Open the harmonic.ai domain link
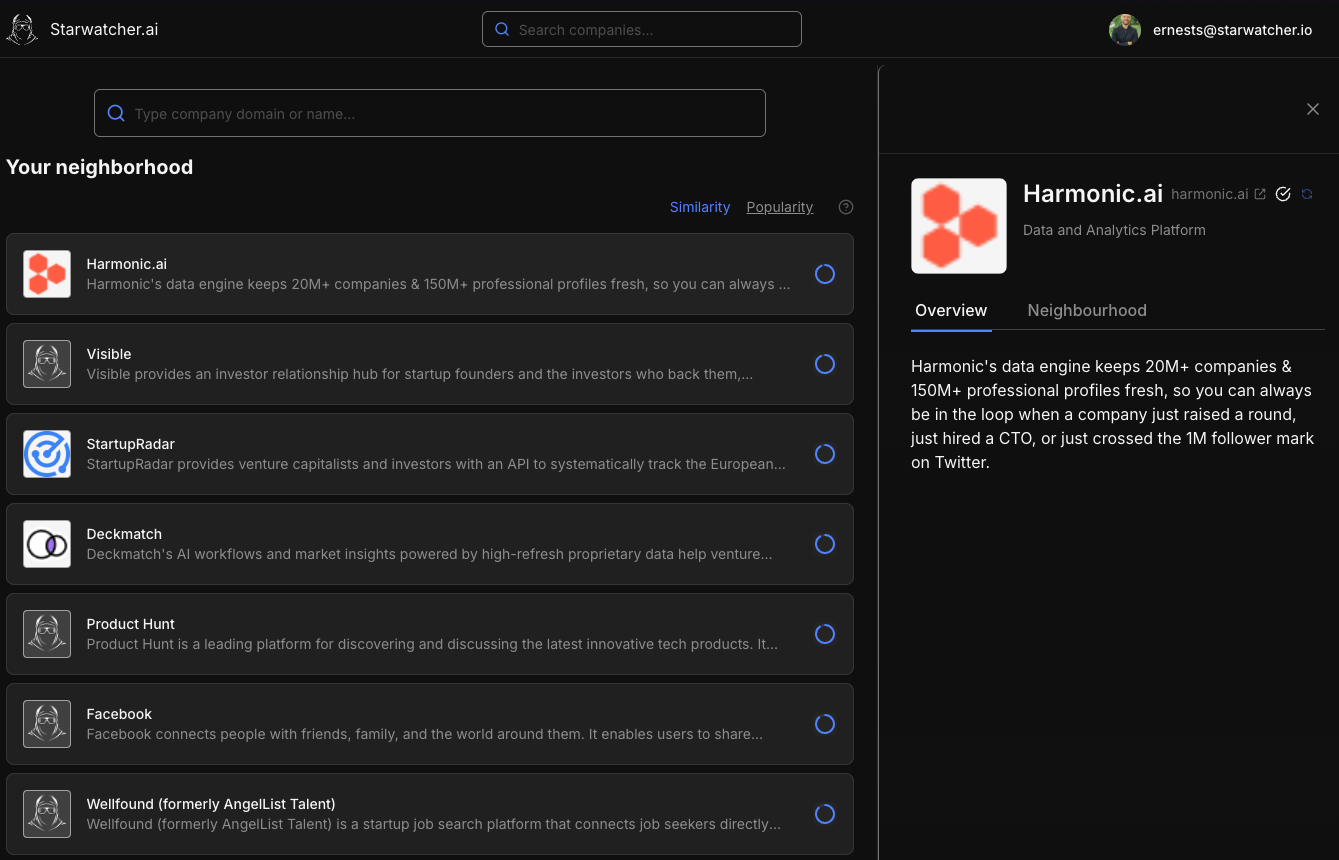 tap(1210, 194)
